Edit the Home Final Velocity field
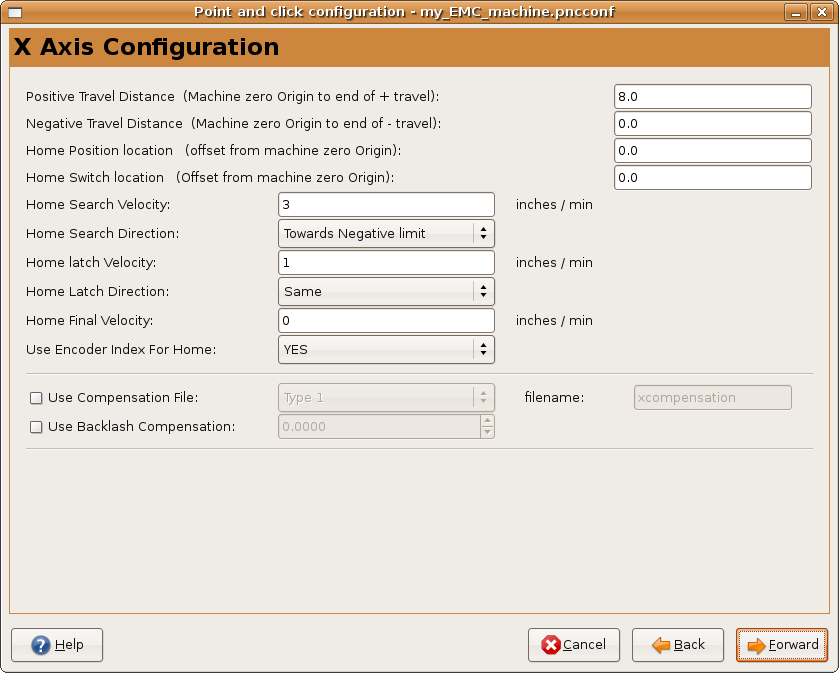This screenshot has width=839, height=673. [386, 320]
